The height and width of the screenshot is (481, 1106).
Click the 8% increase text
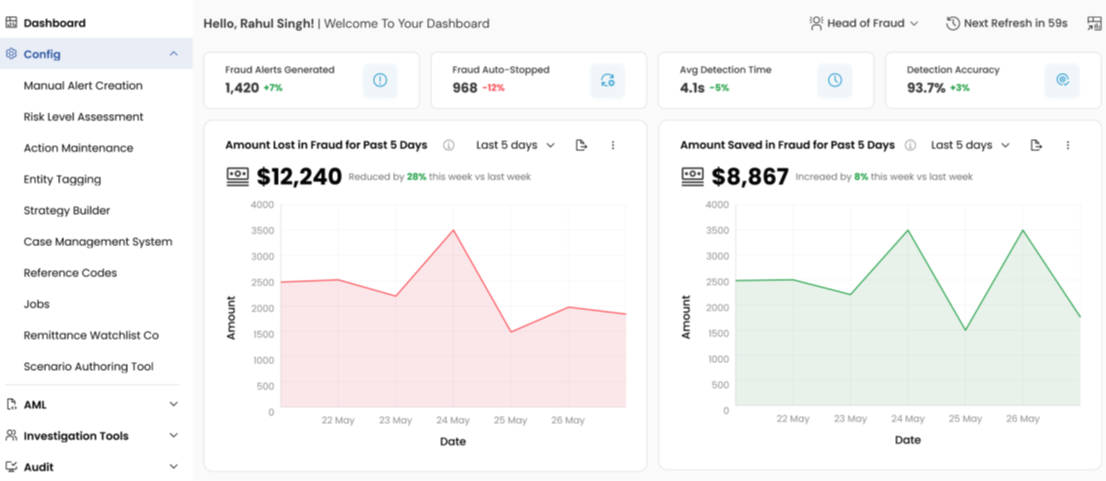pyautogui.click(x=861, y=177)
